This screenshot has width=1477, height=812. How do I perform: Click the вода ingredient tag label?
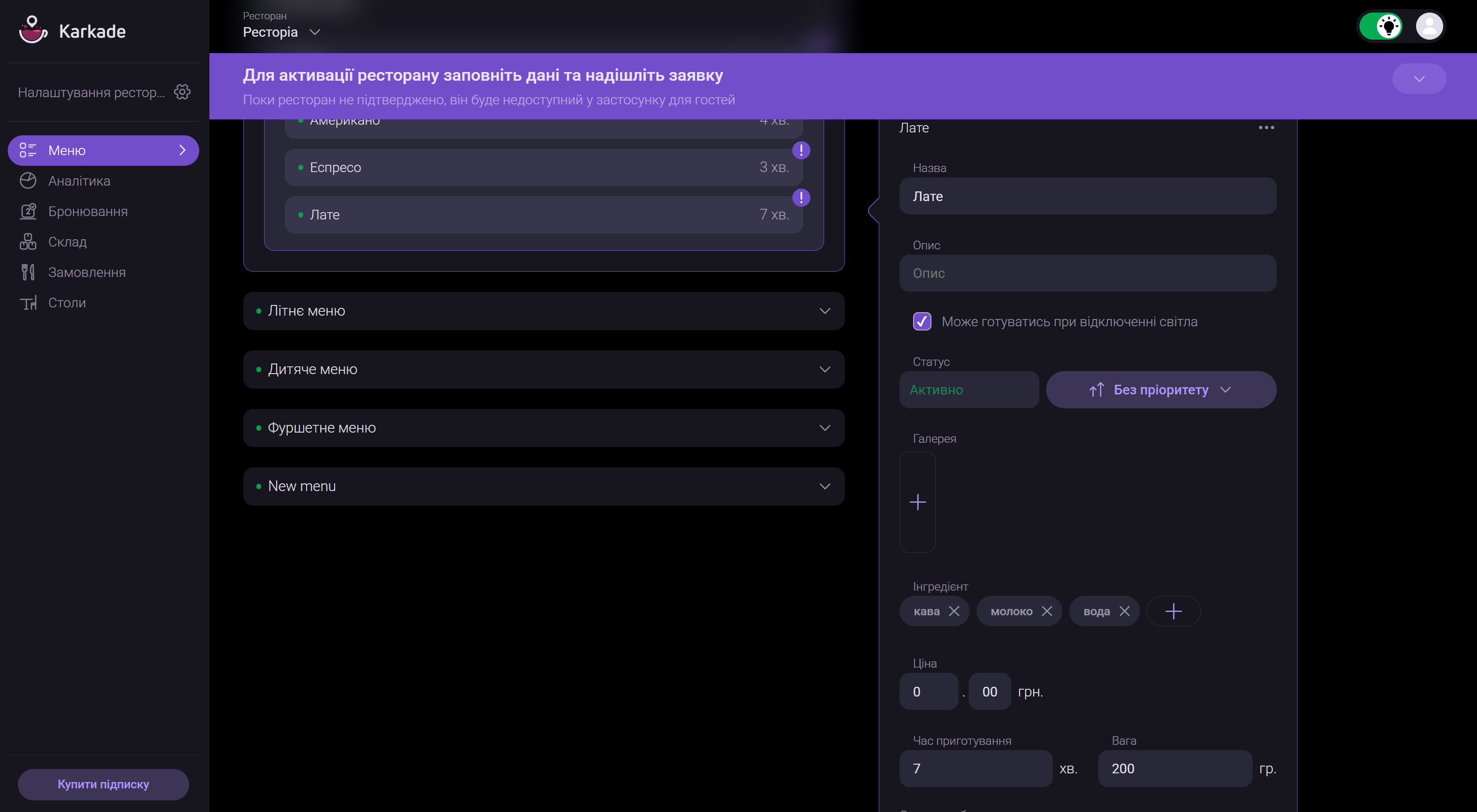click(1096, 611)
